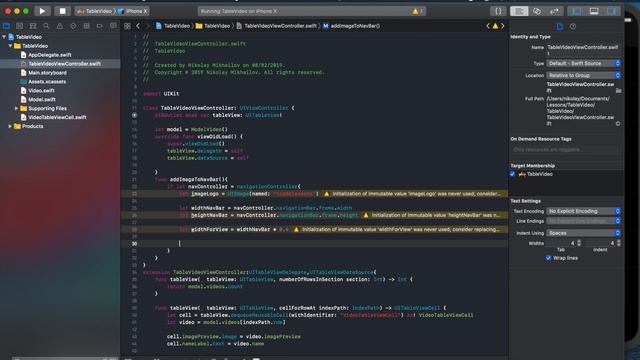The width and height of the screenshot is (640, 360).
Task: Show the Breakpoint navigator
Action: (x=100, y=26)
